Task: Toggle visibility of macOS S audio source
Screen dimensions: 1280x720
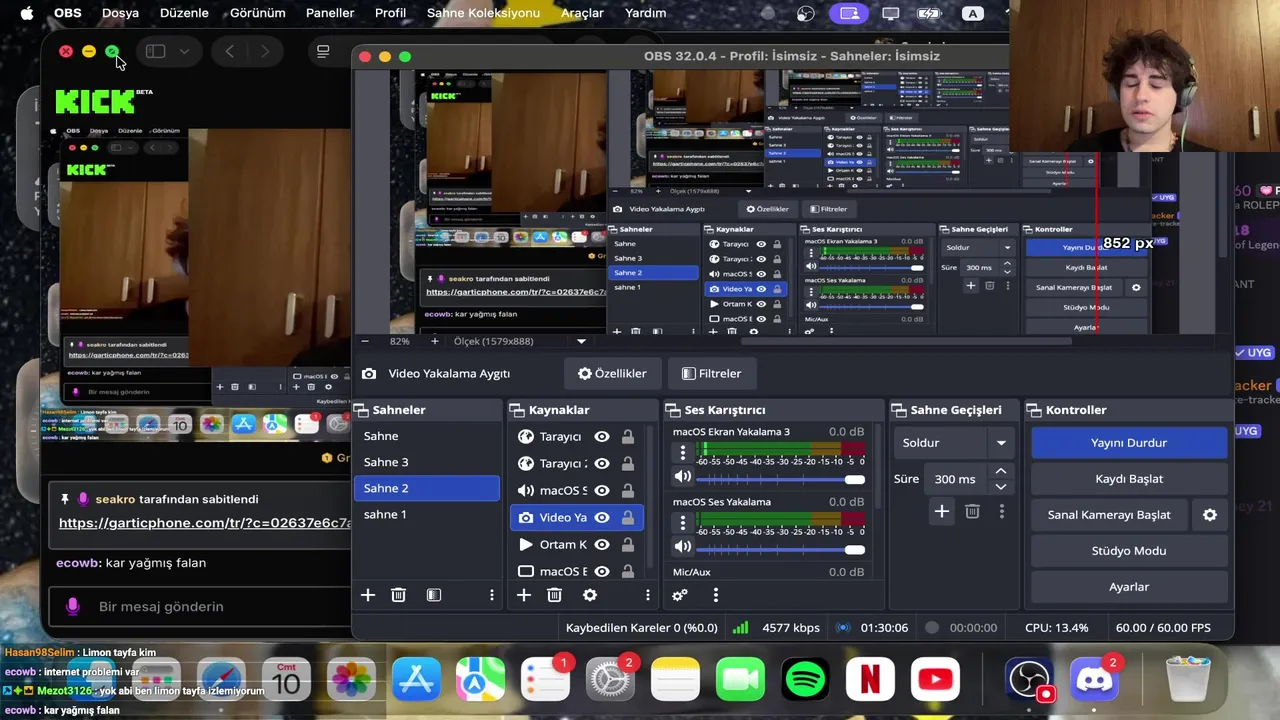Action: pyautogui.click(x=602, y=491)
